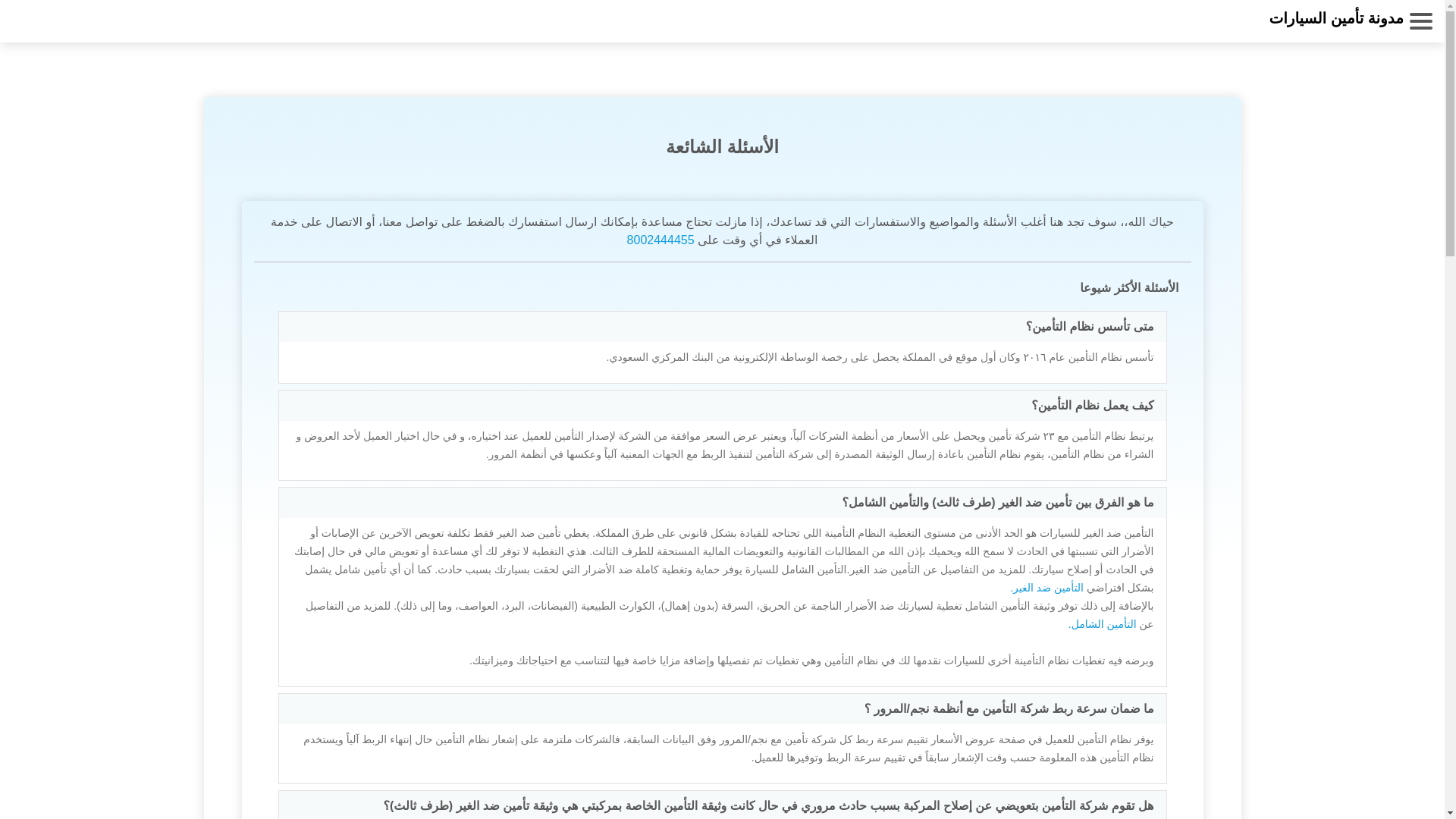Toggle the ضد الغير والتأمين الشامل difference question
Image resolution: width=1456 pixels, height=819 pixels.
(x=997, y=503)
